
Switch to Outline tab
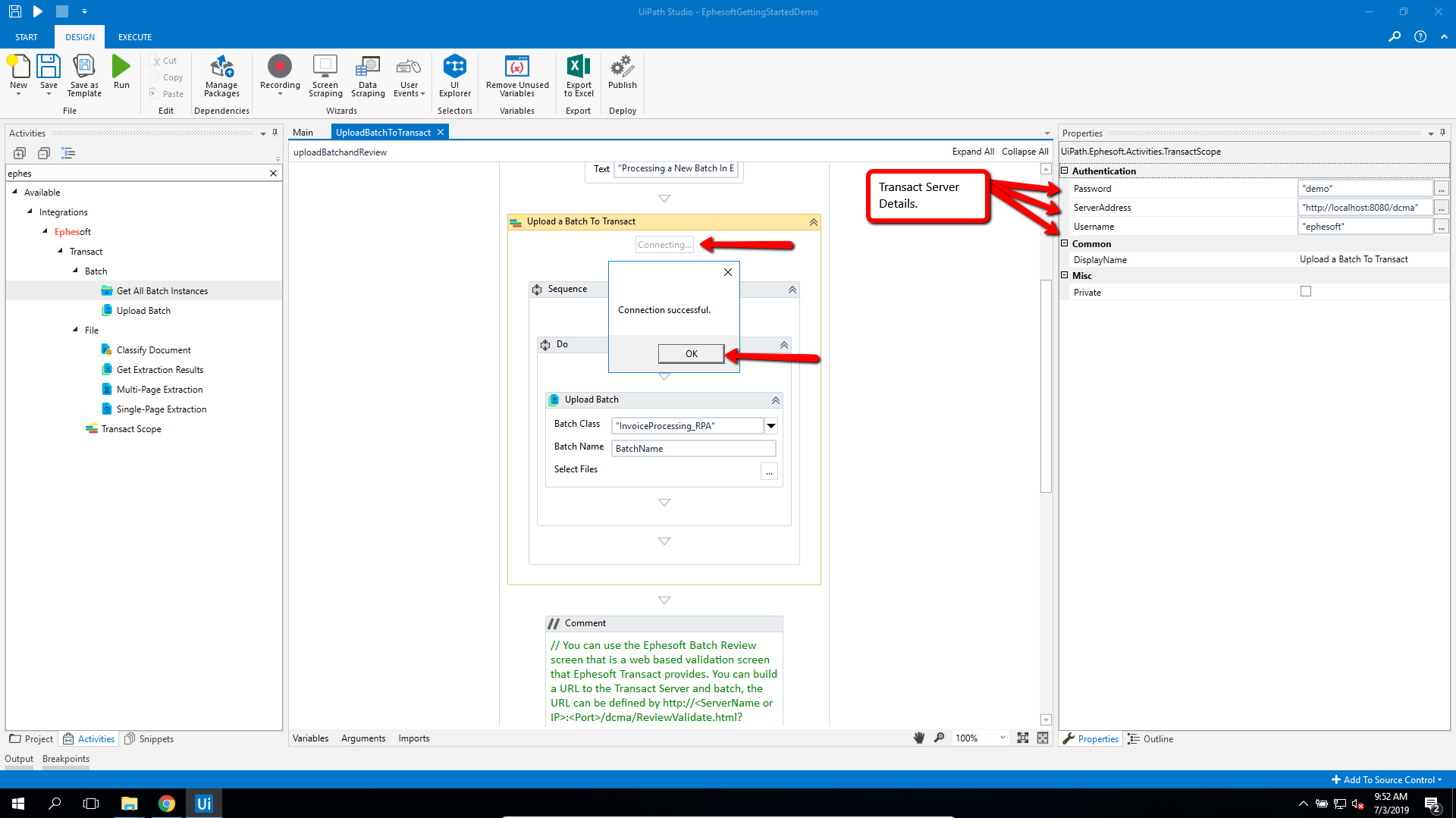coord(1150,738)
